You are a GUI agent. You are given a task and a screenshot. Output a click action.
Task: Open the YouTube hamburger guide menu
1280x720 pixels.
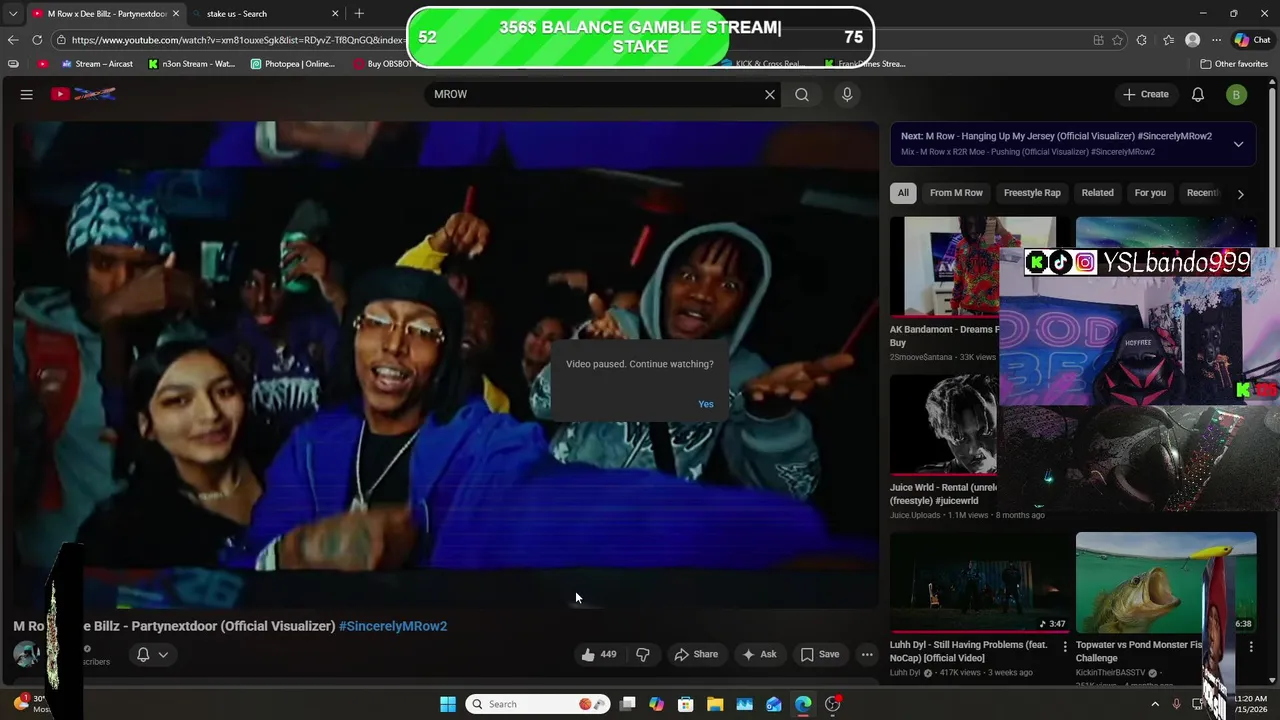pyautogui.click(x=27, y=94)
